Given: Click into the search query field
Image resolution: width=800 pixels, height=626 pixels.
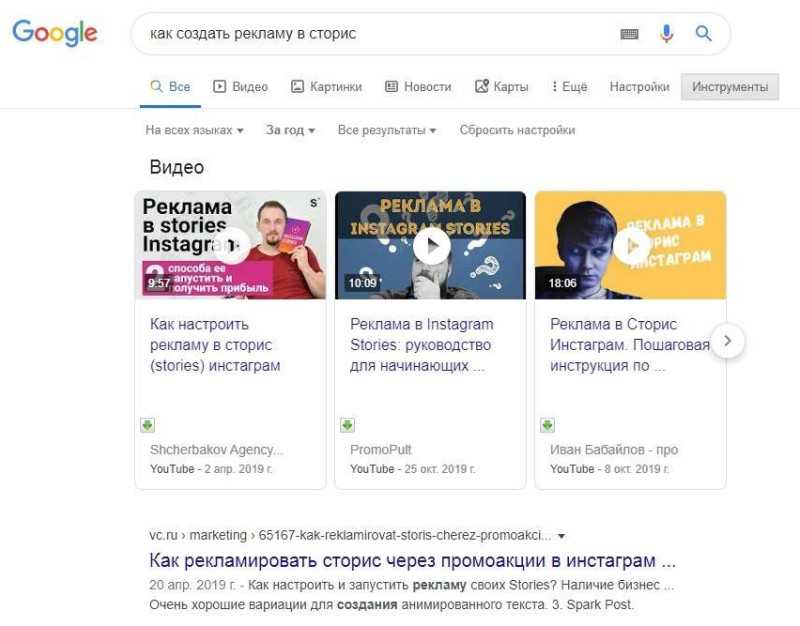Looking at the screenshot, I should point(378,34).
